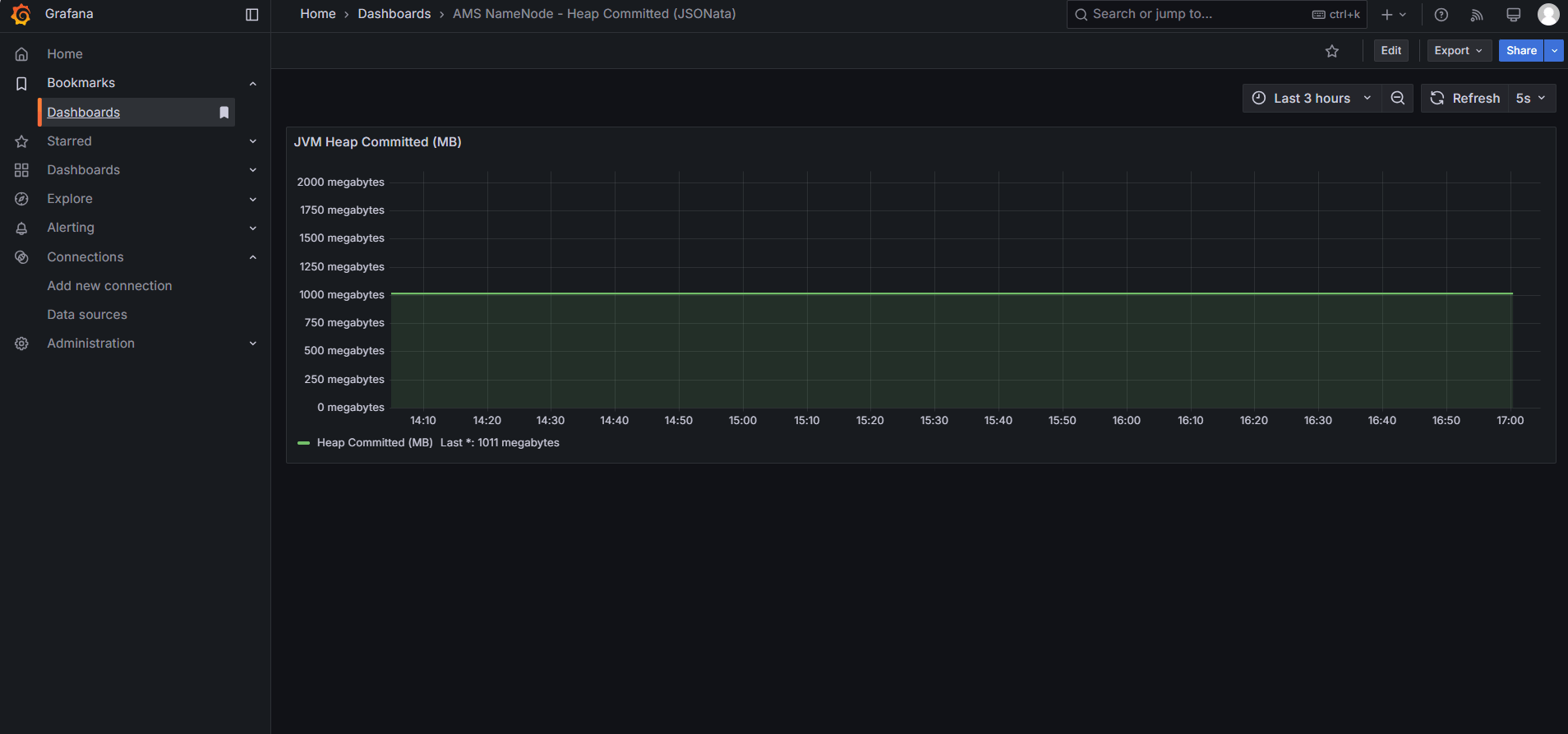Open Explore in sidebar menu
This screenshot has height=734, width=1568.
click(70, 199)
